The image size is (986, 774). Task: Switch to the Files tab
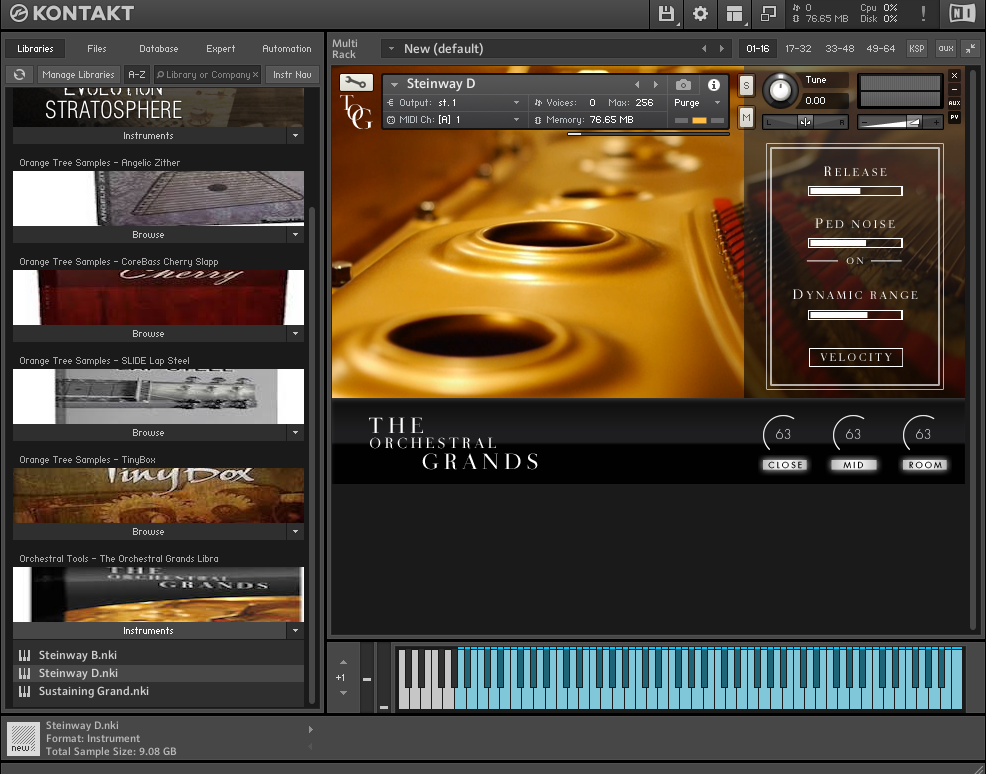point(97,48)
